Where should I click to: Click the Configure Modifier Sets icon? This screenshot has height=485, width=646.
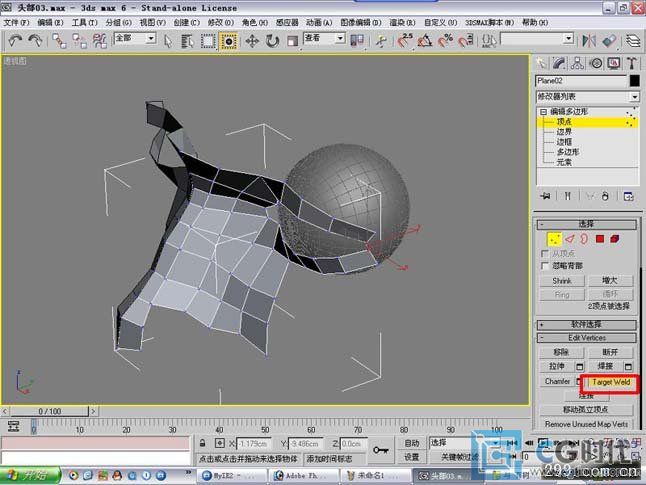point(628,196)
